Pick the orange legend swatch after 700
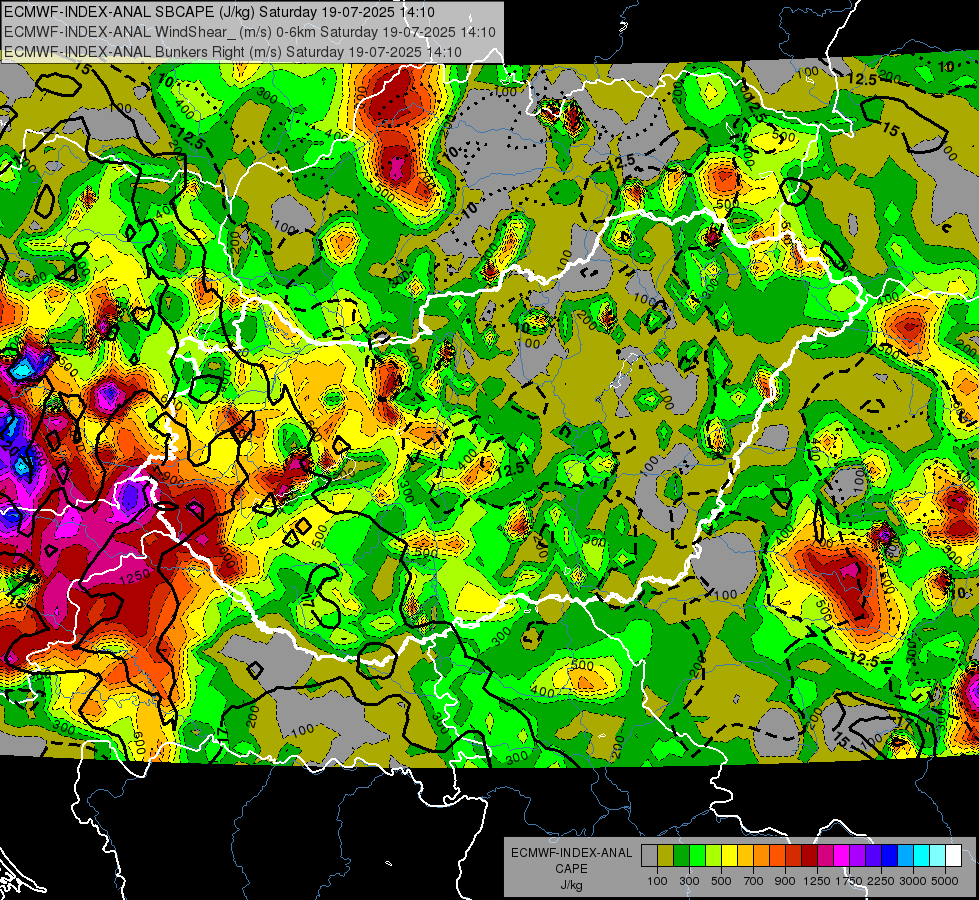 coord(762,856)
